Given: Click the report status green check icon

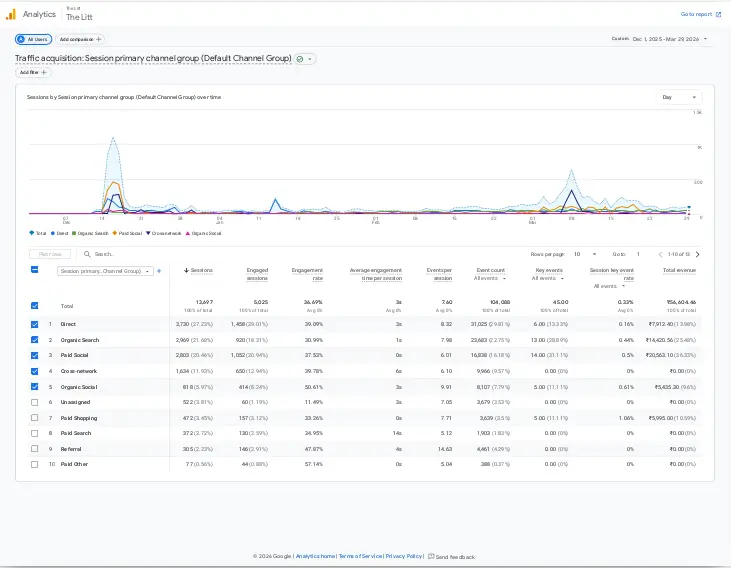Looking at the screenshot, I should [x=300, y=59].
